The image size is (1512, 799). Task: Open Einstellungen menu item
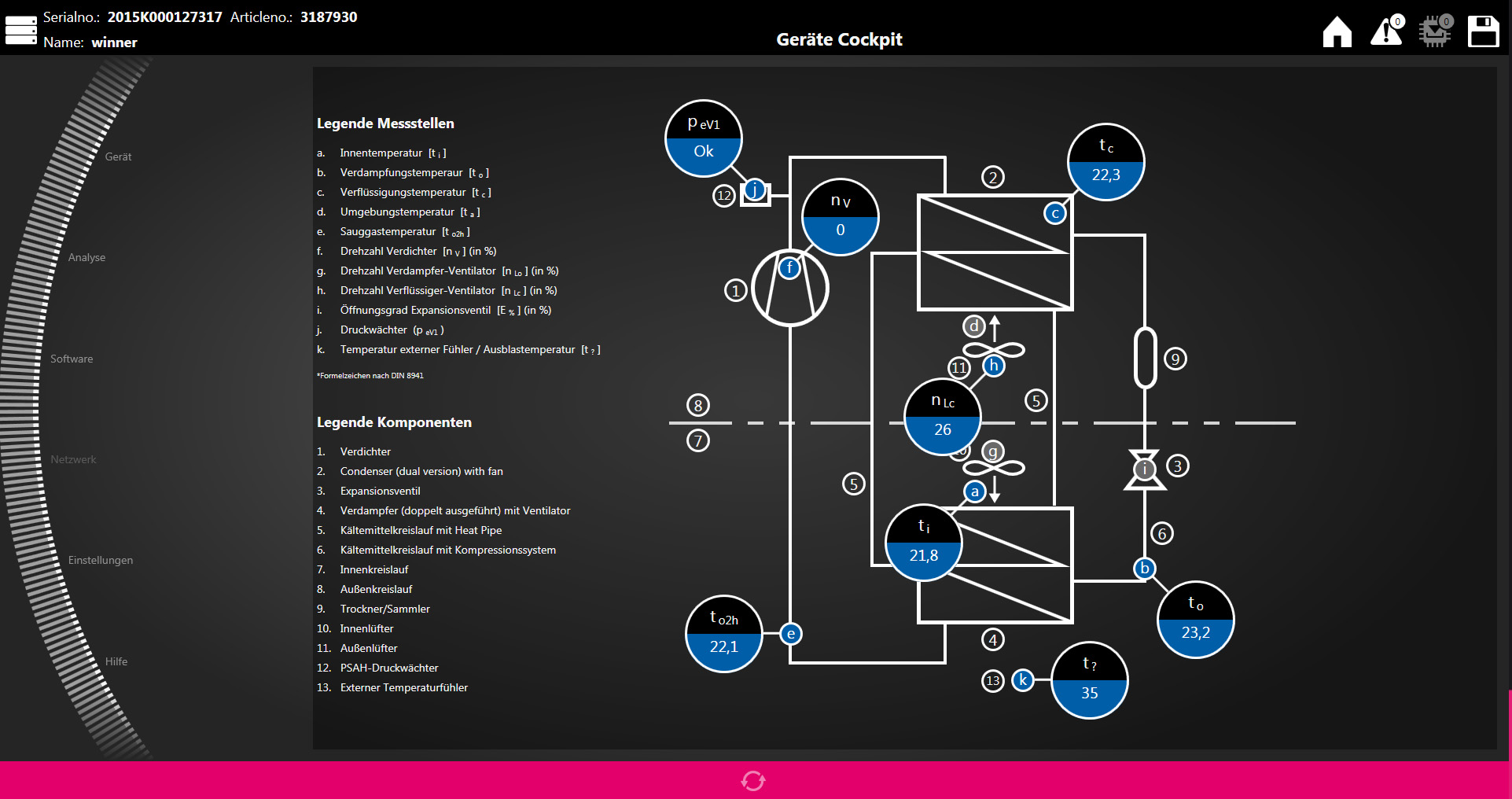click(101, 560)
